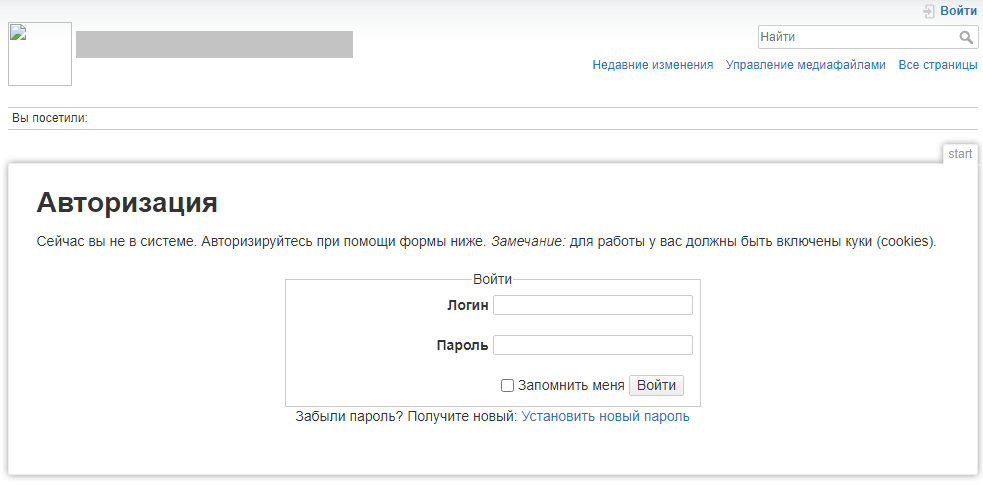Click the Вы посетили breadcrumb text

pos(50,118)
